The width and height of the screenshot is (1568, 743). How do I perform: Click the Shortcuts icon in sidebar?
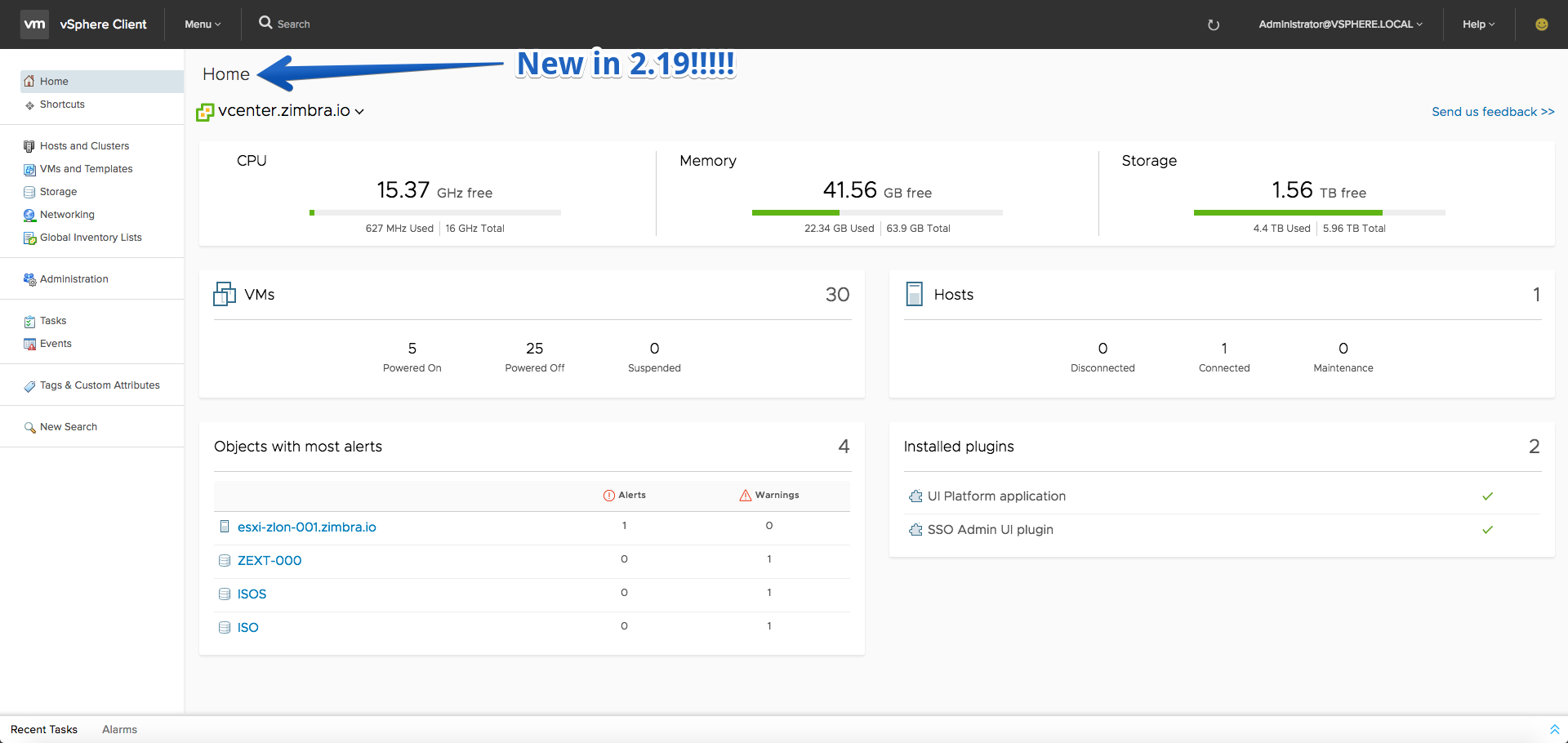click(x=29, y=105)
